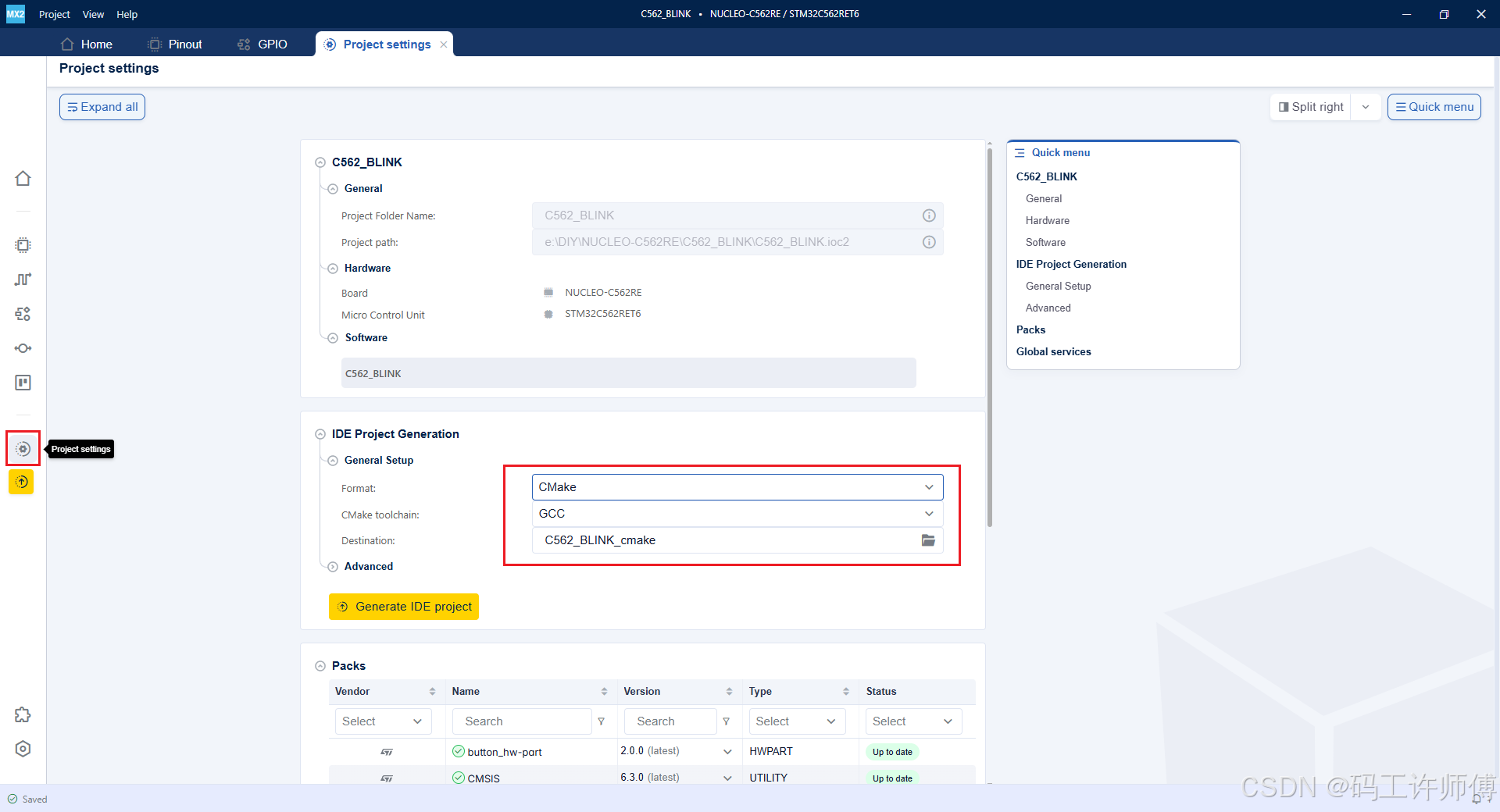Image resolution: width=1500 pixels, height=812 pixels.
Task: Jump to Packs in Quick menu
Action: (x=1030, y=329)
